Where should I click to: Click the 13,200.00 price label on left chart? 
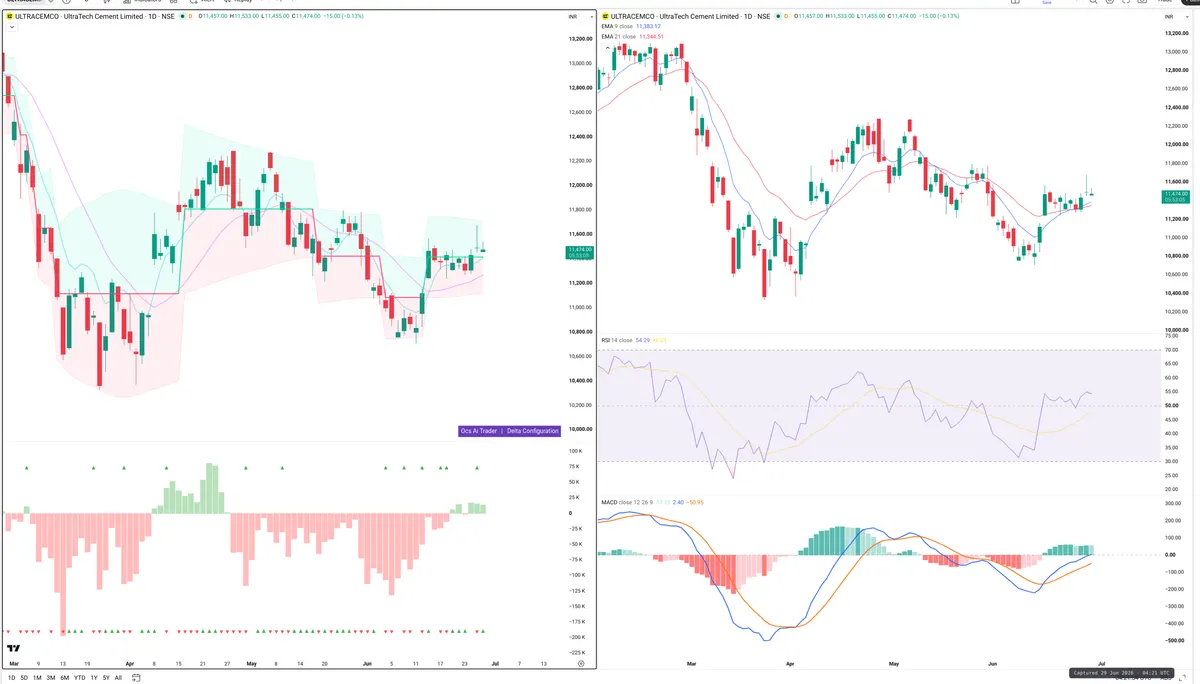[580, 39]
